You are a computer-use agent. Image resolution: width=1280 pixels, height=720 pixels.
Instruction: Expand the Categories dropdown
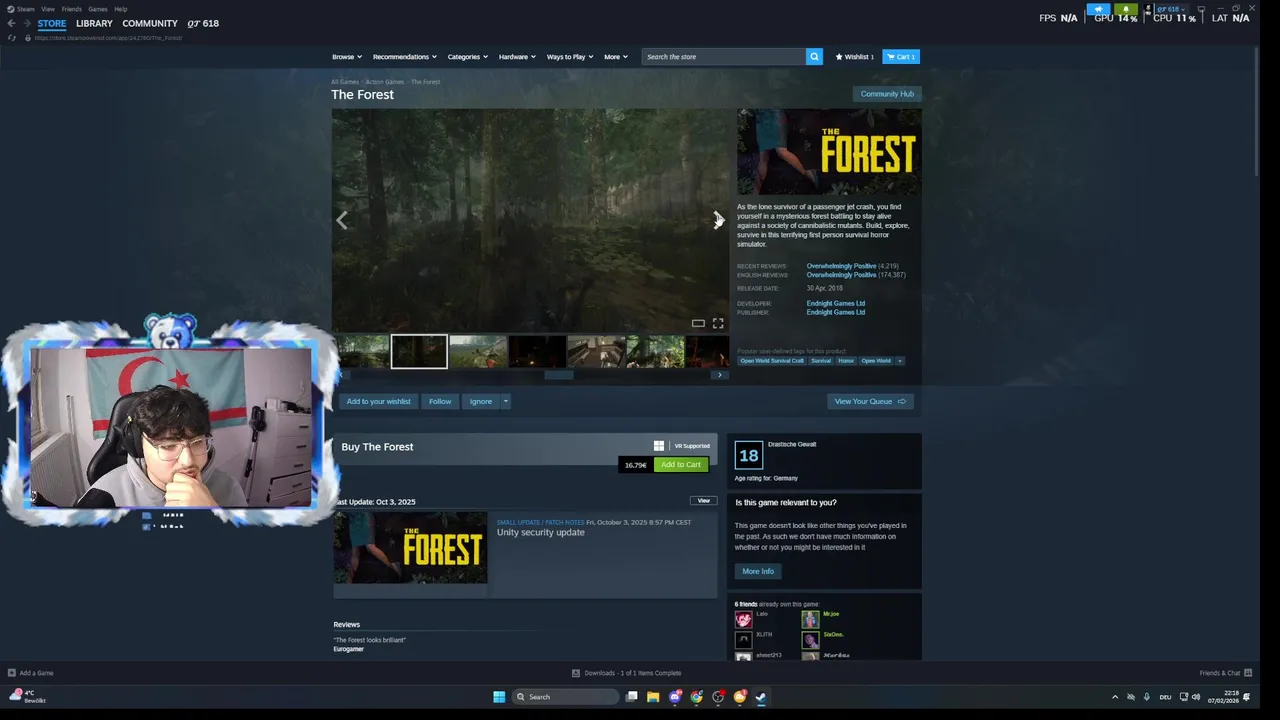(x=468, y=57)
